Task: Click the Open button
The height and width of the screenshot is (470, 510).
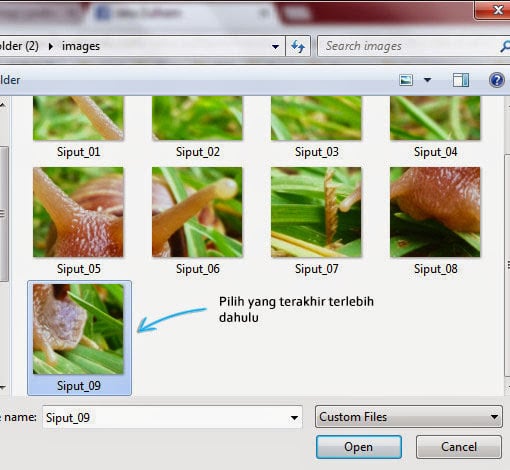Action: pyautogui.click(x=359, y=447)
